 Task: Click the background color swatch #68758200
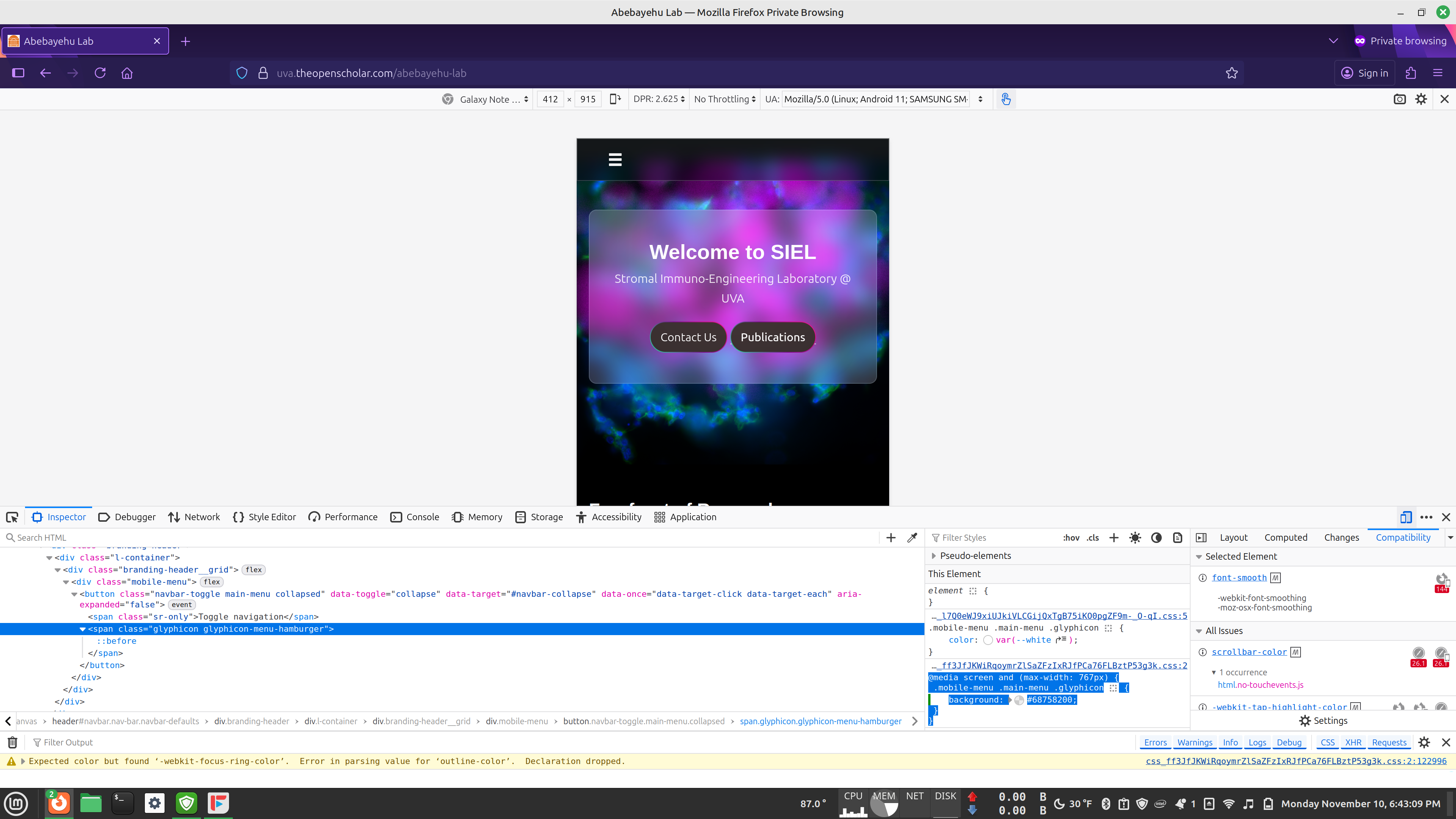pos(1019,700)
